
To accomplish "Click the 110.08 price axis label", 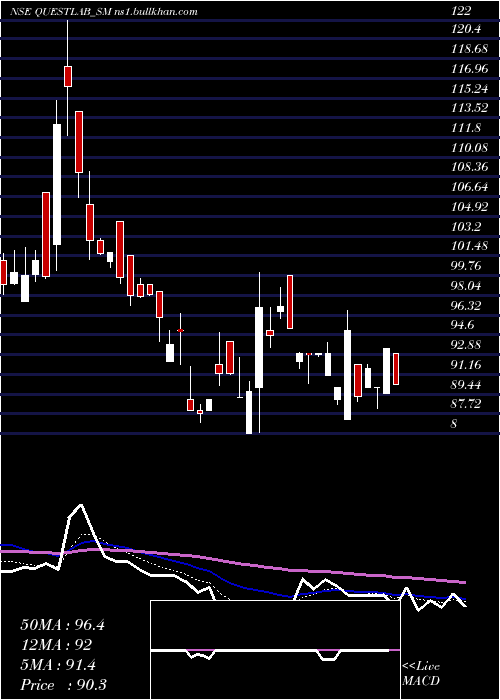I will pyautogui.click(x=469, y=148).
